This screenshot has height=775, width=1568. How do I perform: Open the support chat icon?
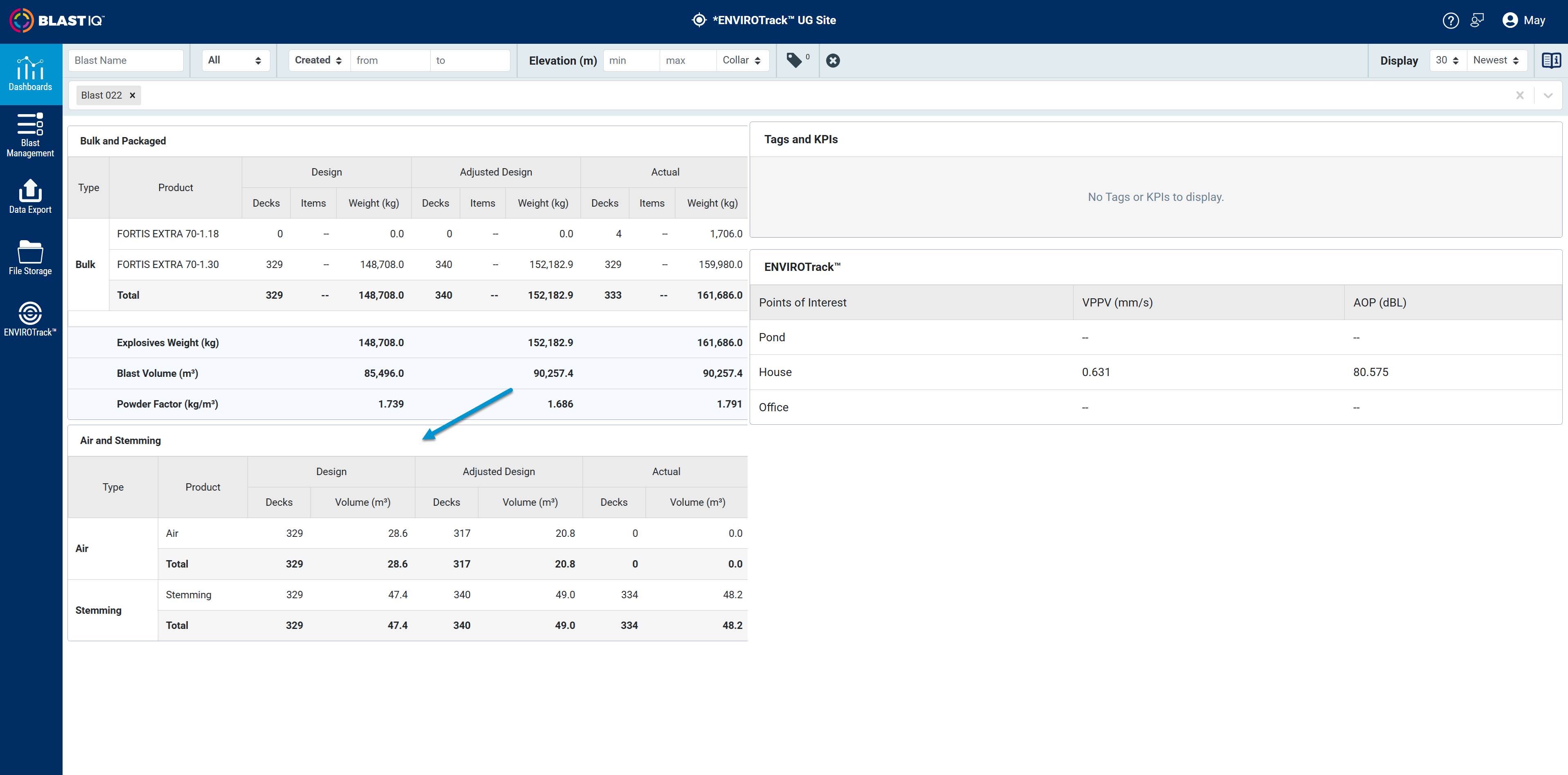point(1477,21)
